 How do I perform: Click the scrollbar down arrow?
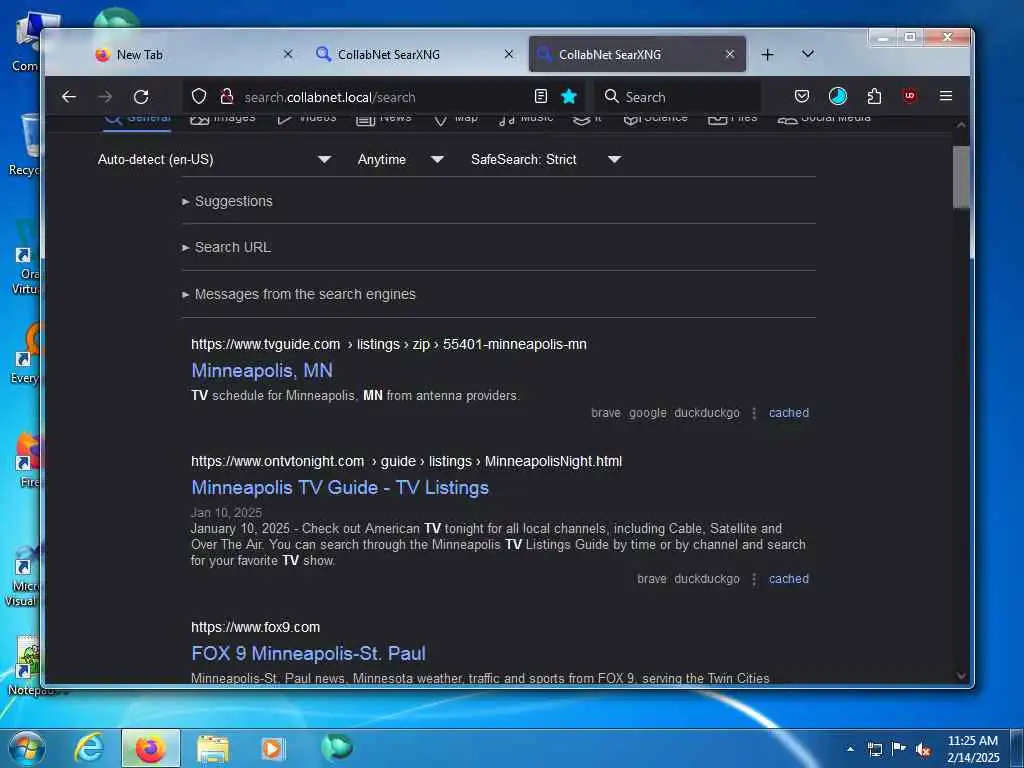click(x=961, y=676)
